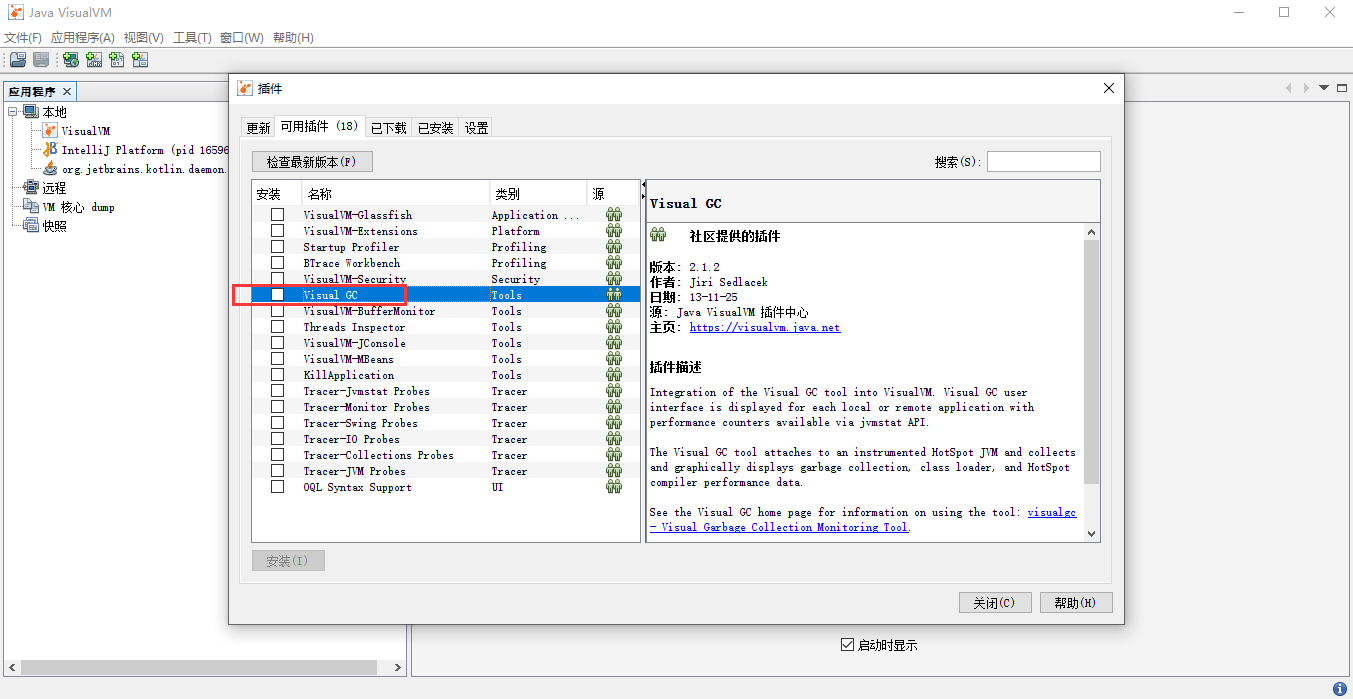
Task: Click the 关闭(C) button
Action: click(994, 603)
